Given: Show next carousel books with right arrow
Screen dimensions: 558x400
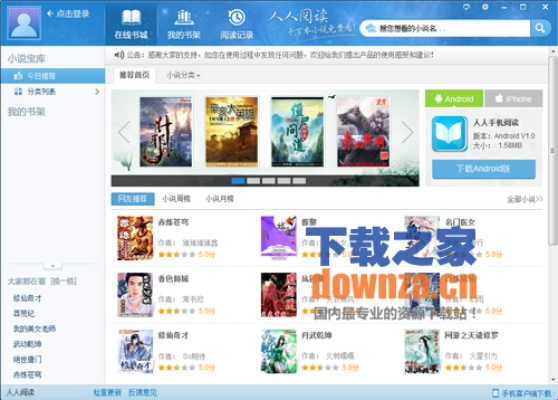Looking at the screenshot, I should coord(407,132).
